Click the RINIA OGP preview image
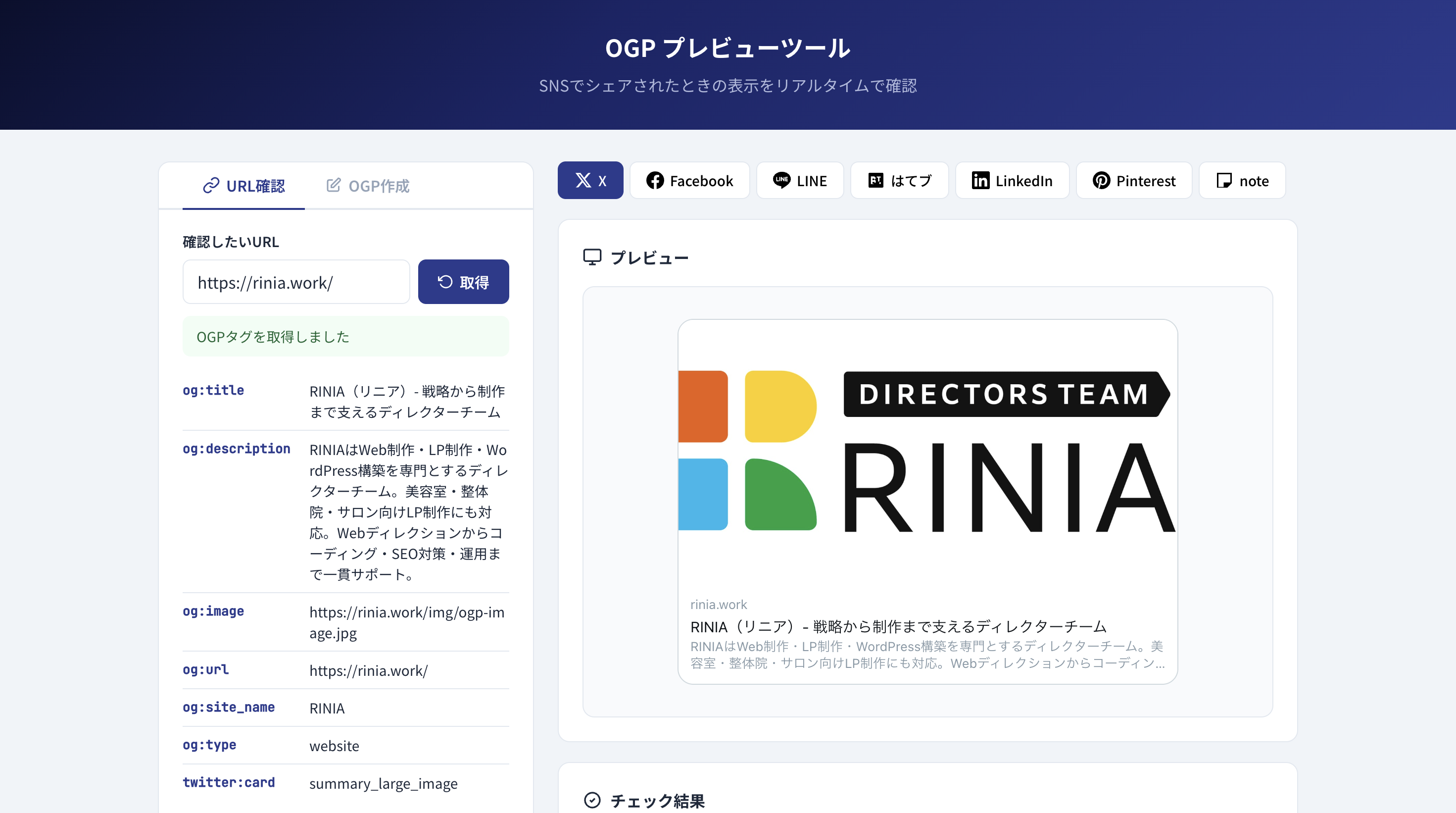The image size is (1456, 813). [x=927, y=453]
